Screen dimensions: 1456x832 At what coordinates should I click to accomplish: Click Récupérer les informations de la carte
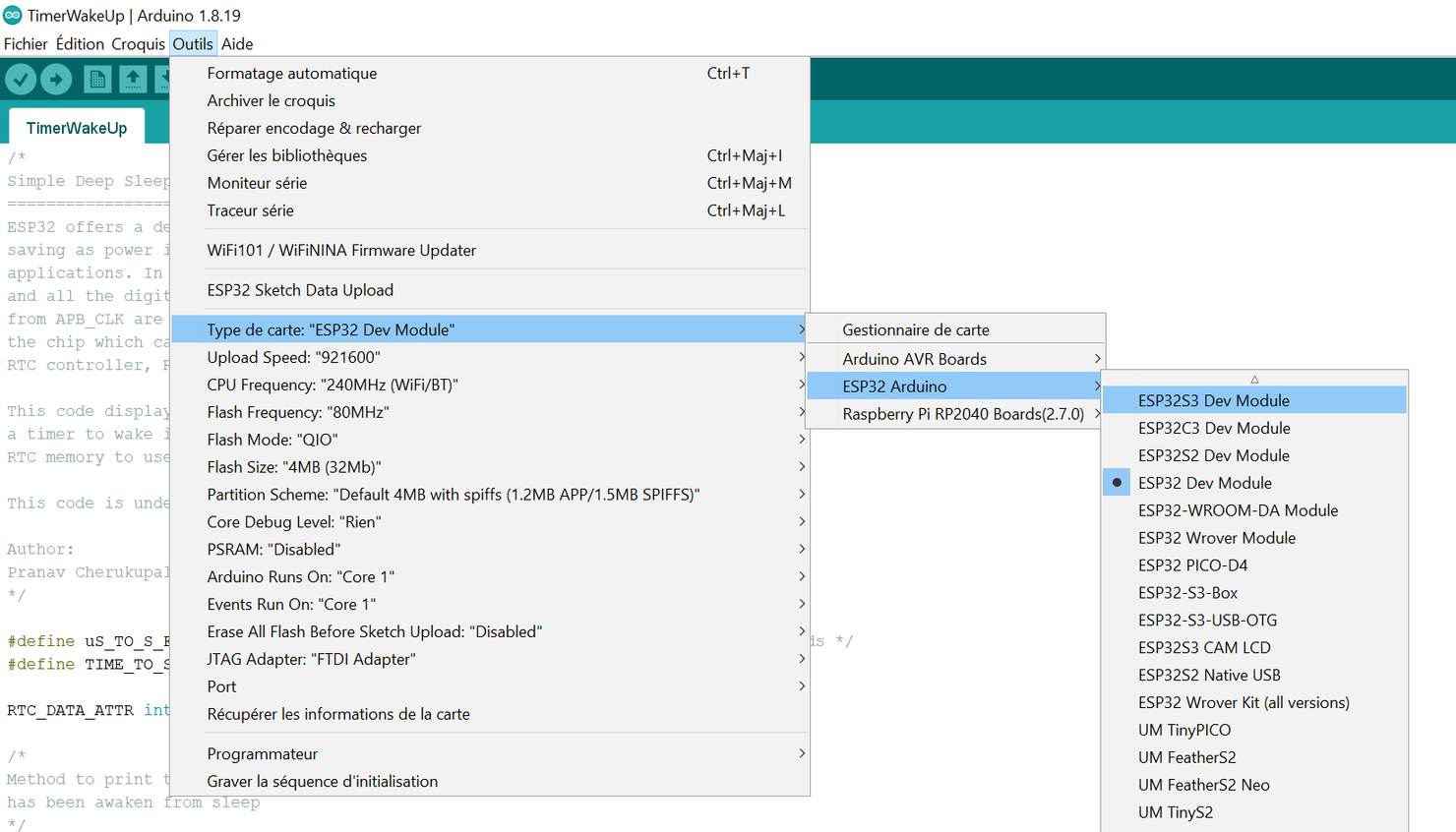click(x=337, y=714)
